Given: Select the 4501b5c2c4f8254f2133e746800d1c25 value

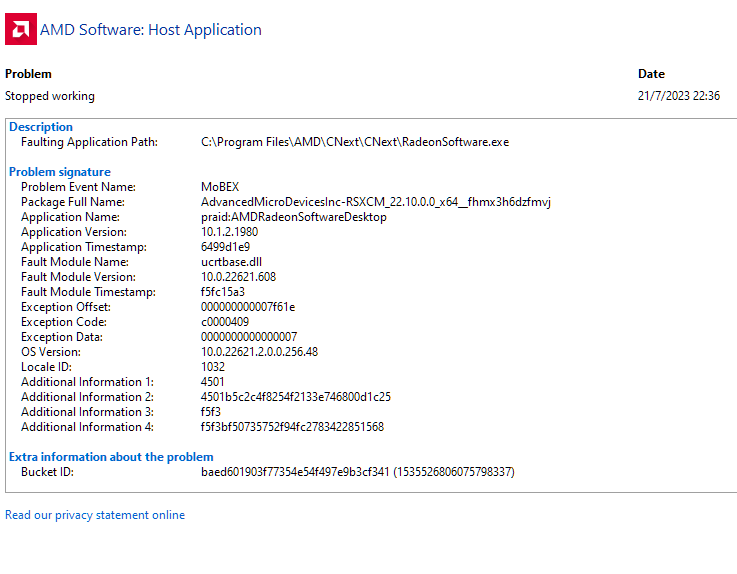Looking at the screenshot, I should point(296,397).
